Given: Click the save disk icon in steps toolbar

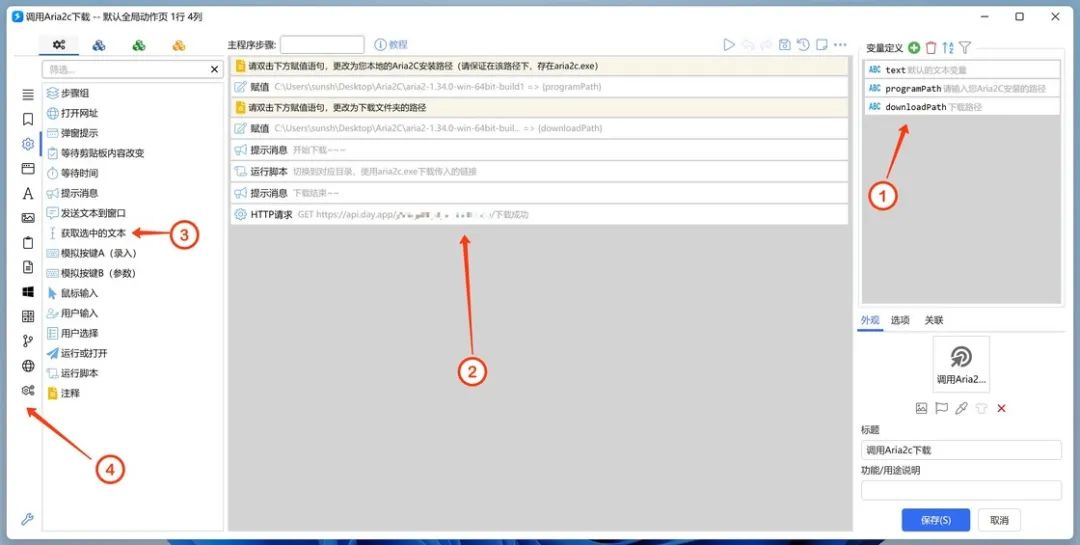Looking at the screenshot, I should click(784, 45).
